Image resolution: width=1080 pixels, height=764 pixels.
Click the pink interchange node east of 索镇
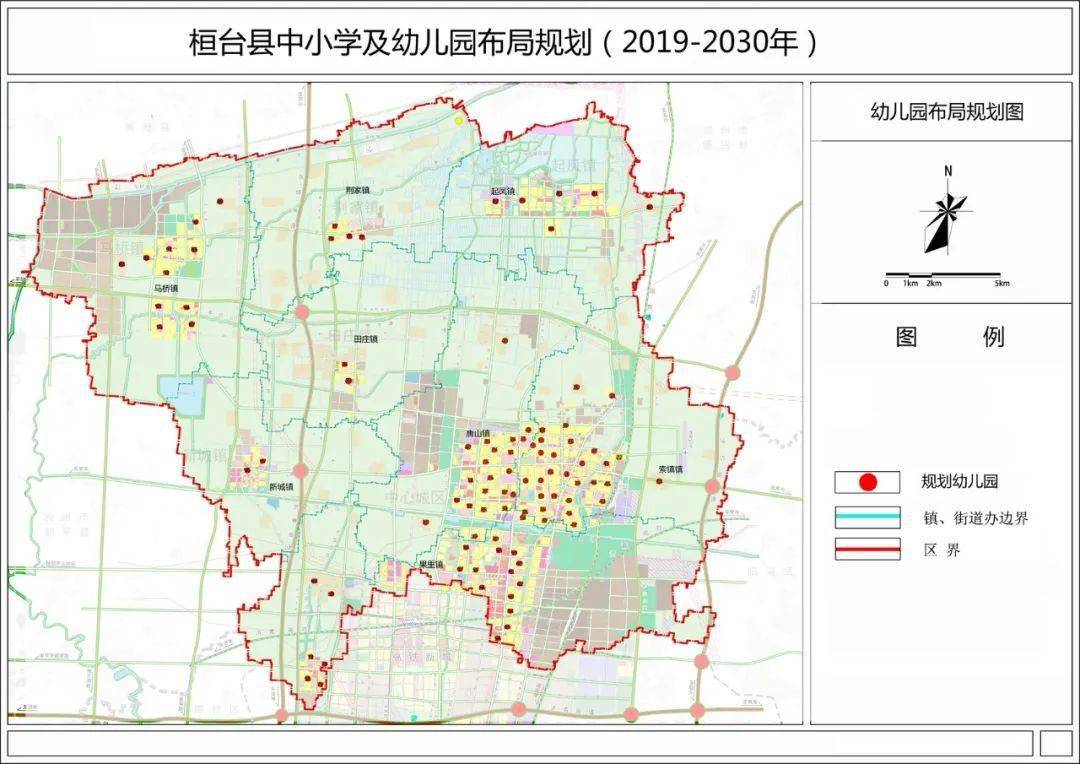pyautogui.click(x=712, y=487)
